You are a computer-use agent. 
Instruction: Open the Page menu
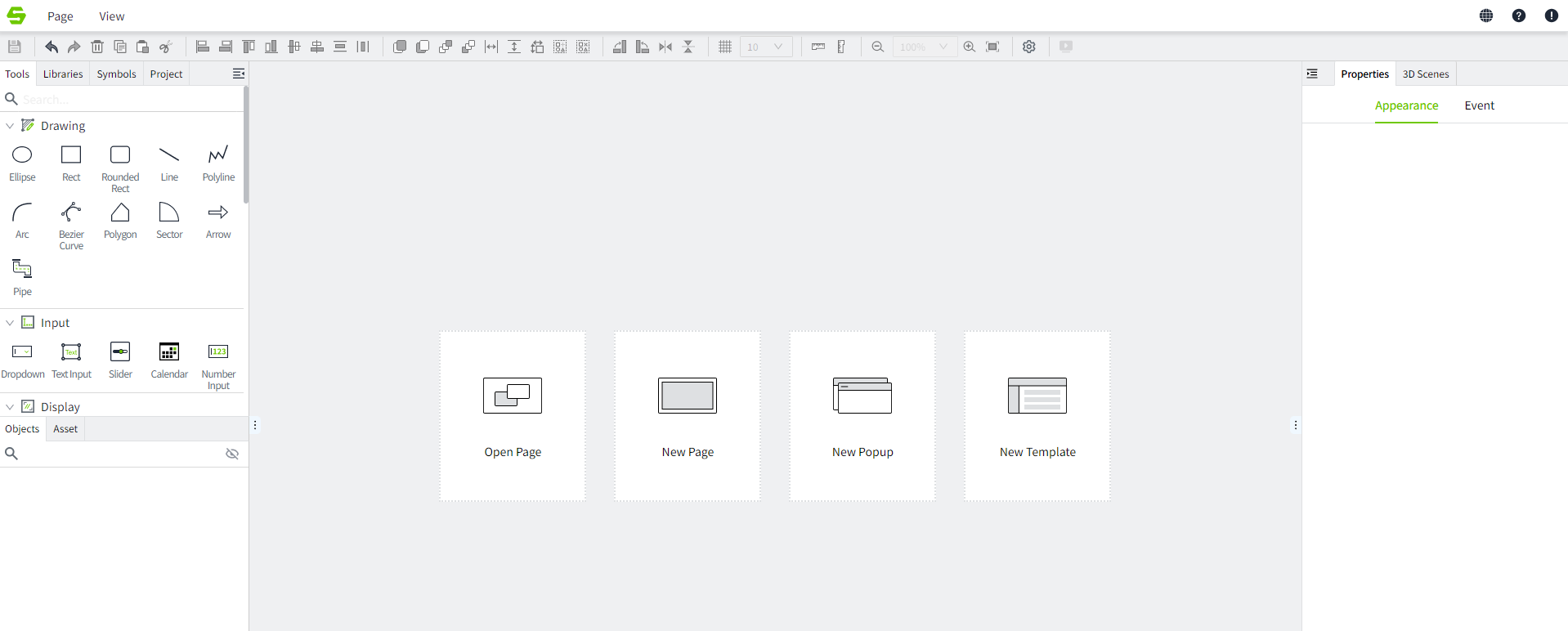click(x=60, y=16)
